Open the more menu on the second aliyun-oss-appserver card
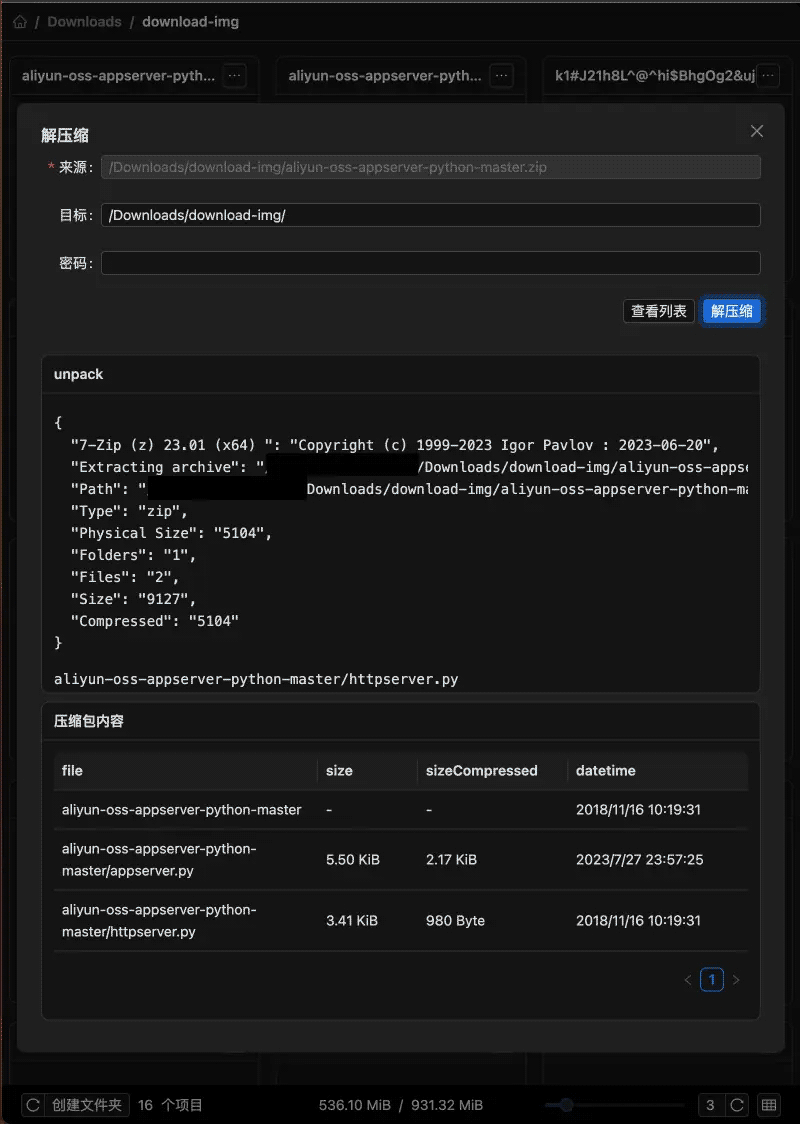 click(x=501, y=75)
